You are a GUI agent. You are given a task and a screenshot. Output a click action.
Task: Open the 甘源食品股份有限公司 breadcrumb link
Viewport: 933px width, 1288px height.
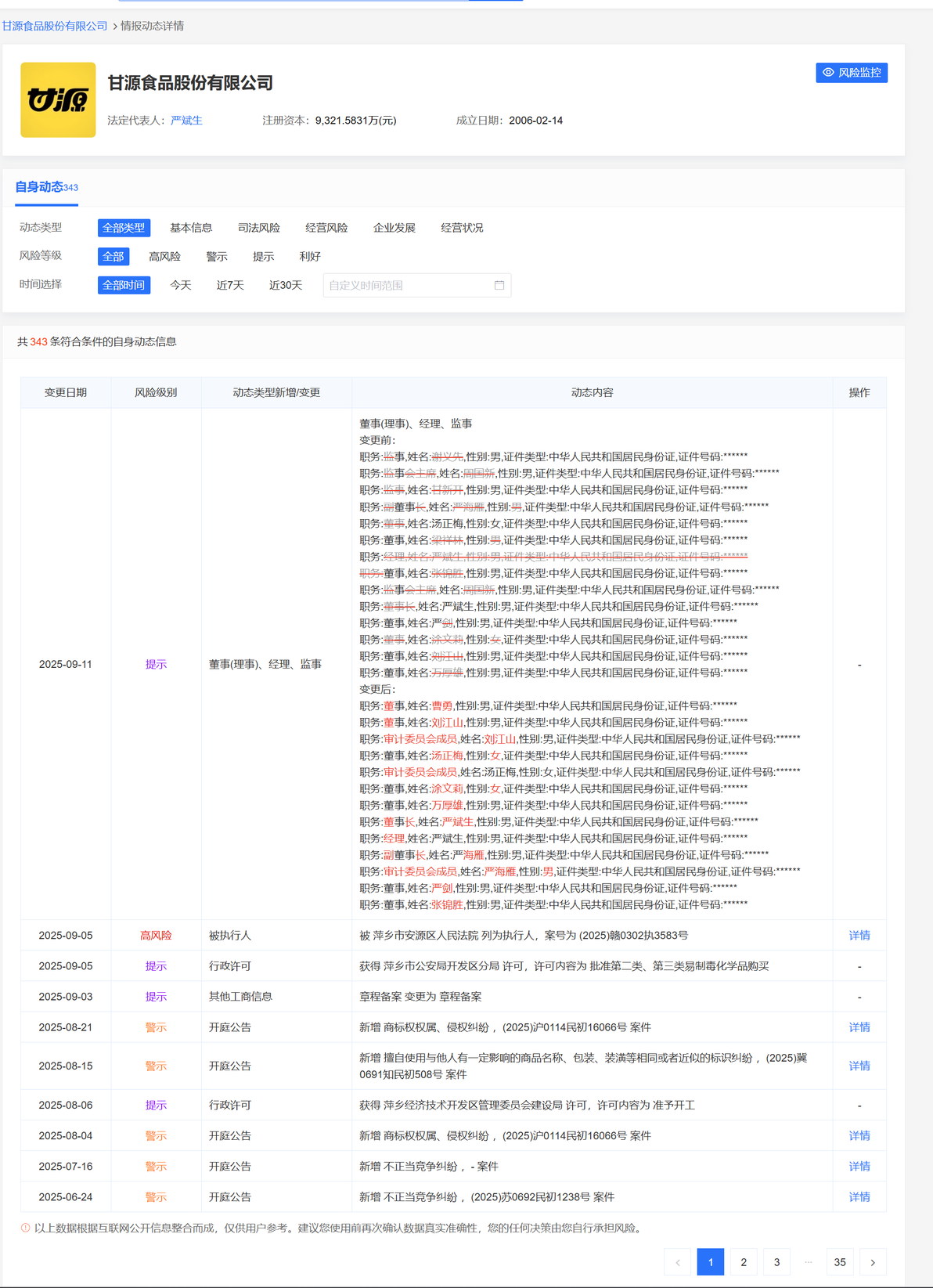pyautogui.click(x=55, y=26)
